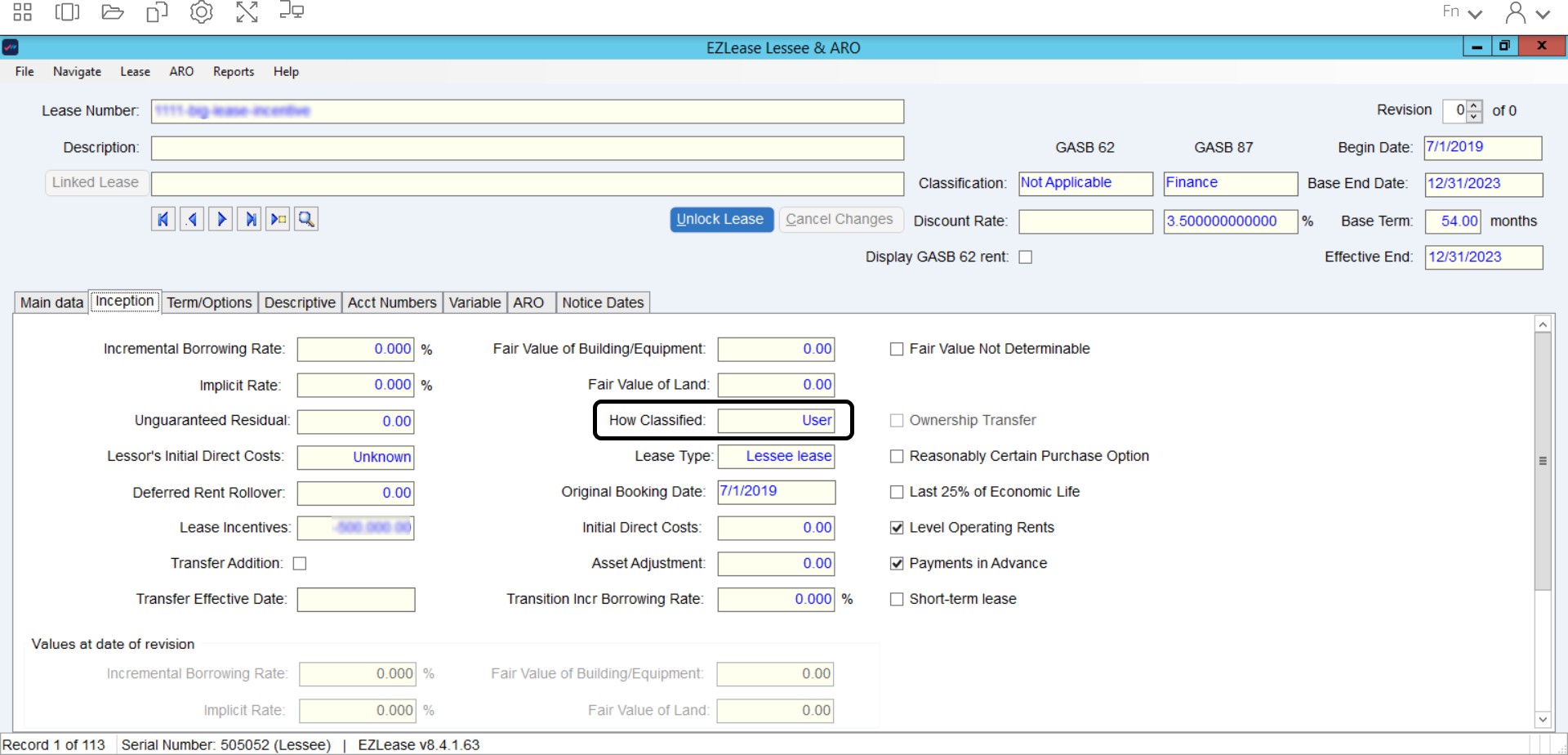Viewport: 1568px width, 755px height.
Task: Toggle Ownership Transfer checkbox
Action: pyautogui.click(x=897, y=420)
